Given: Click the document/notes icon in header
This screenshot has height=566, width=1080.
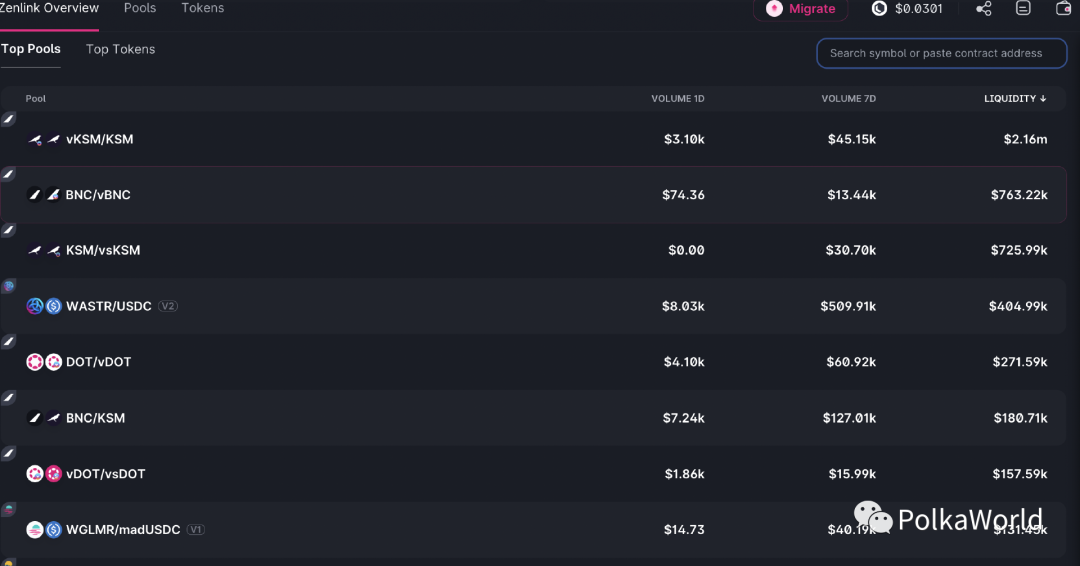Looking at the screenshot, I should 1023,8.
